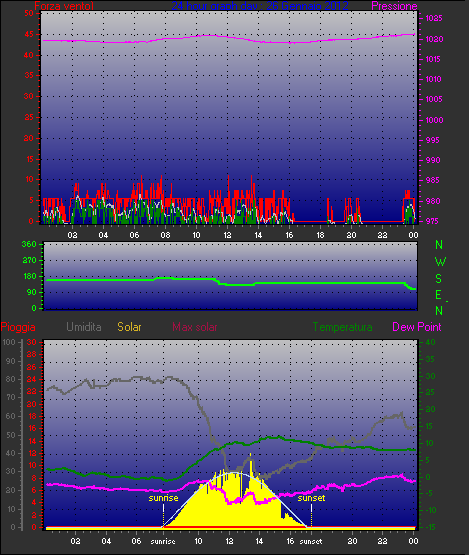Click the 'Pressione' pressure axis label
Image resolution: width=469 pixels, height=555 pixels.
coord(394,6)
